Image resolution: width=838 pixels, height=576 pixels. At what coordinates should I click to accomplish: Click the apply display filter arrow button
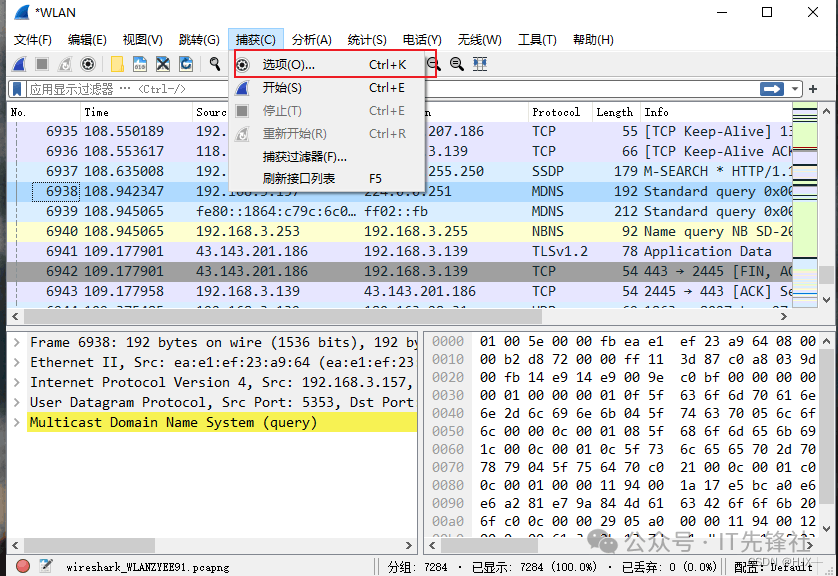click(772, 89)
